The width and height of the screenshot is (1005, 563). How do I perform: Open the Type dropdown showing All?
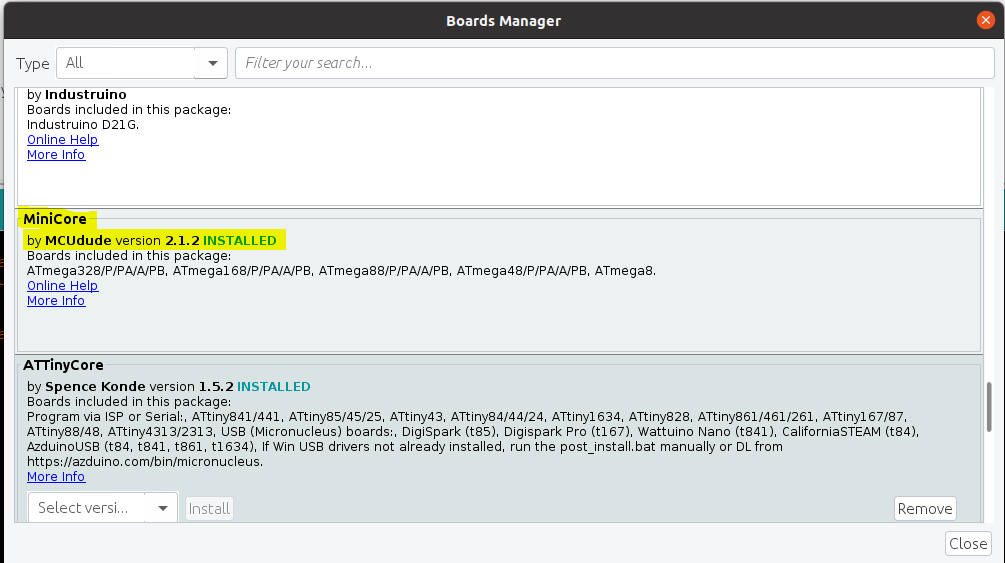point(142,63)
